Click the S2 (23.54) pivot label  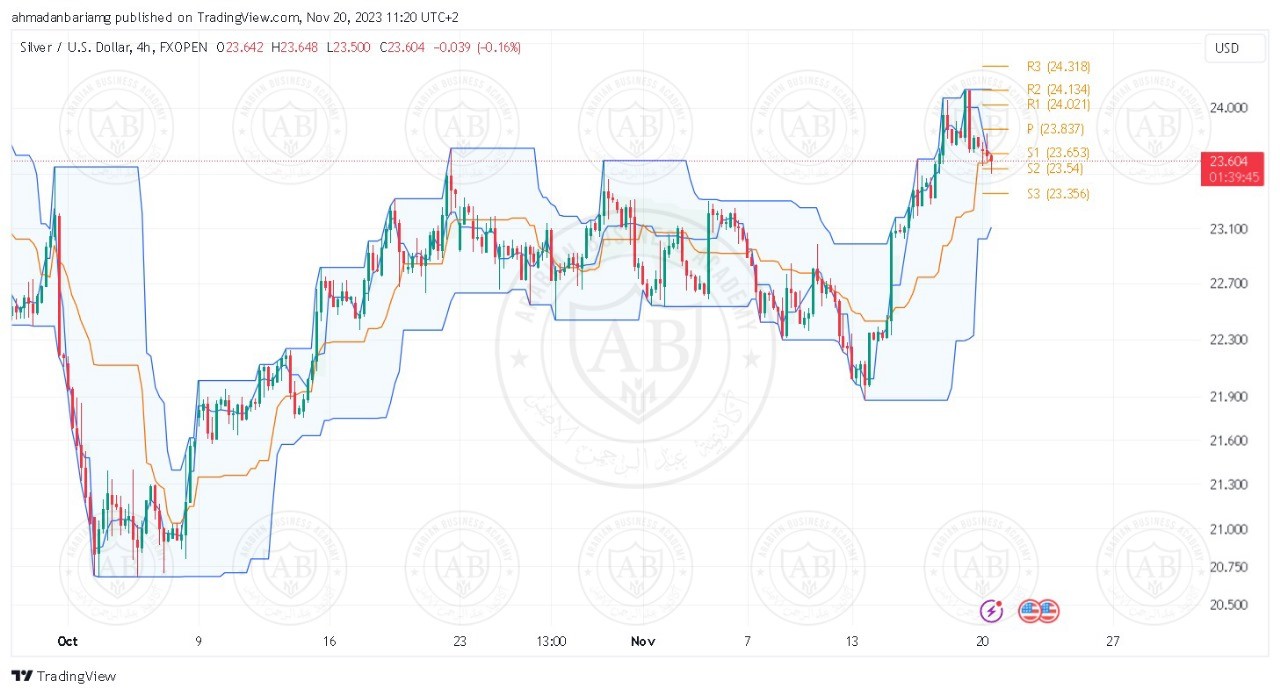coord(1055,168)
